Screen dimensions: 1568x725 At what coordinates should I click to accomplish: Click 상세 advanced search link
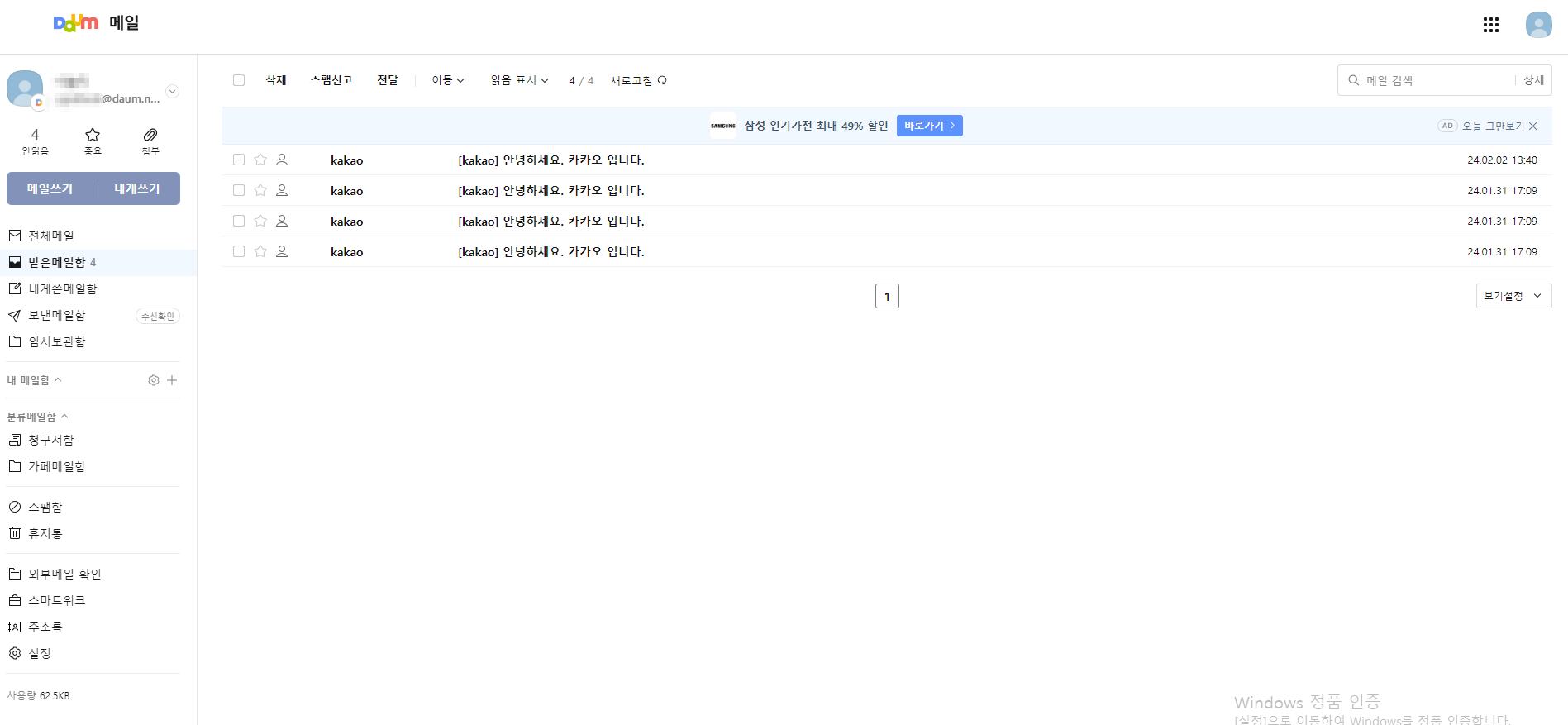(x=1533, y=80)
